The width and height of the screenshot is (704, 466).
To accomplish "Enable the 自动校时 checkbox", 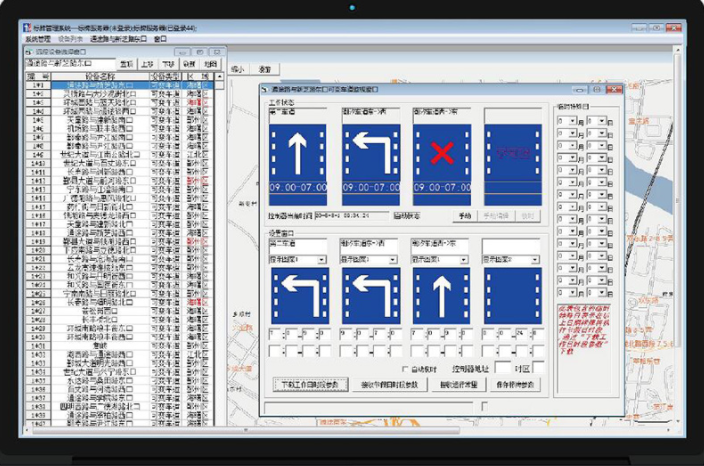I will (x=405, y=369).
